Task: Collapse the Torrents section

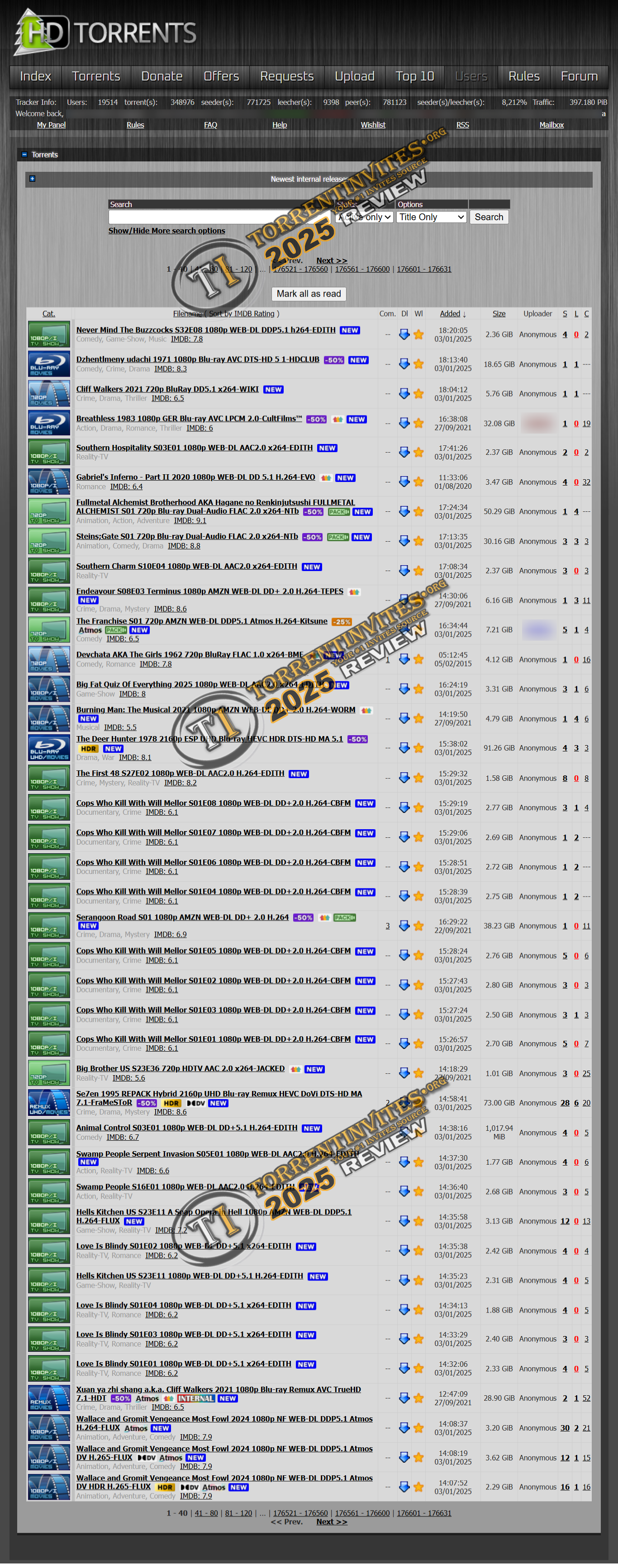Action: (24, 155)
